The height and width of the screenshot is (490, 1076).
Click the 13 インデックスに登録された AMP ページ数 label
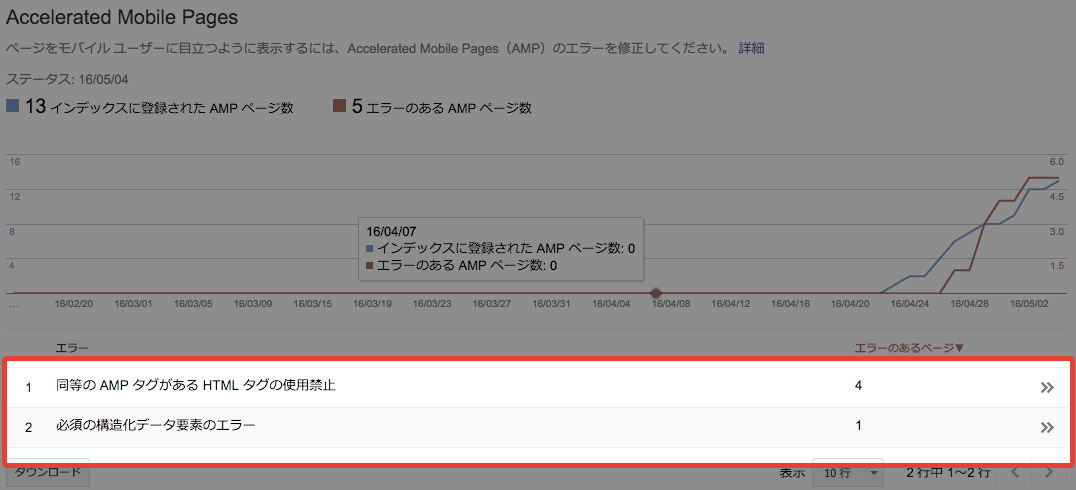click(160, 107)
